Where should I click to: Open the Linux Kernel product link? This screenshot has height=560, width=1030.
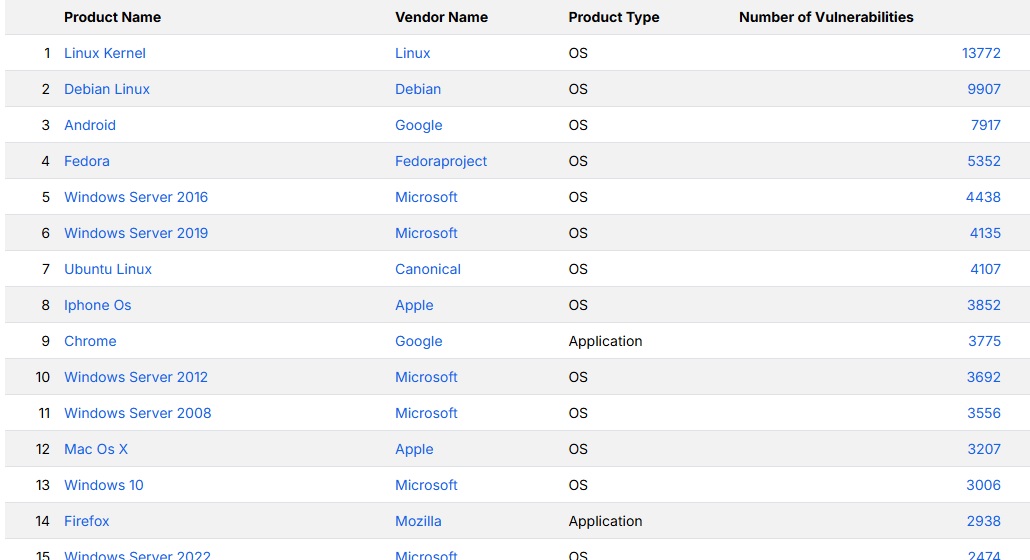click(x=105, y=53)
